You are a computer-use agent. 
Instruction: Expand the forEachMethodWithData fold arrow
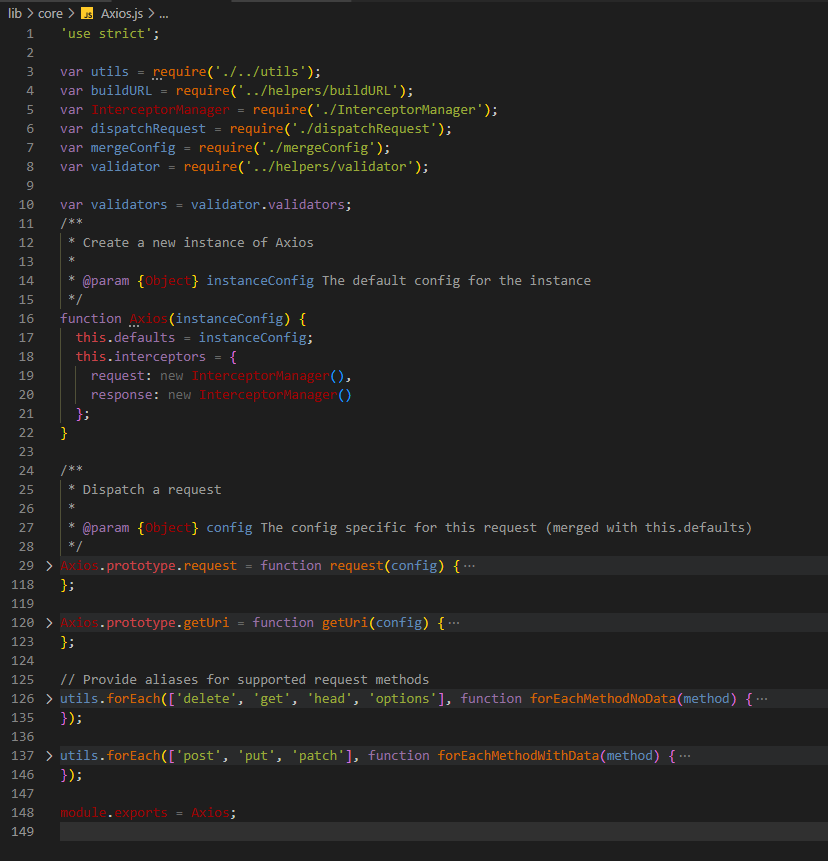(50, 756)
